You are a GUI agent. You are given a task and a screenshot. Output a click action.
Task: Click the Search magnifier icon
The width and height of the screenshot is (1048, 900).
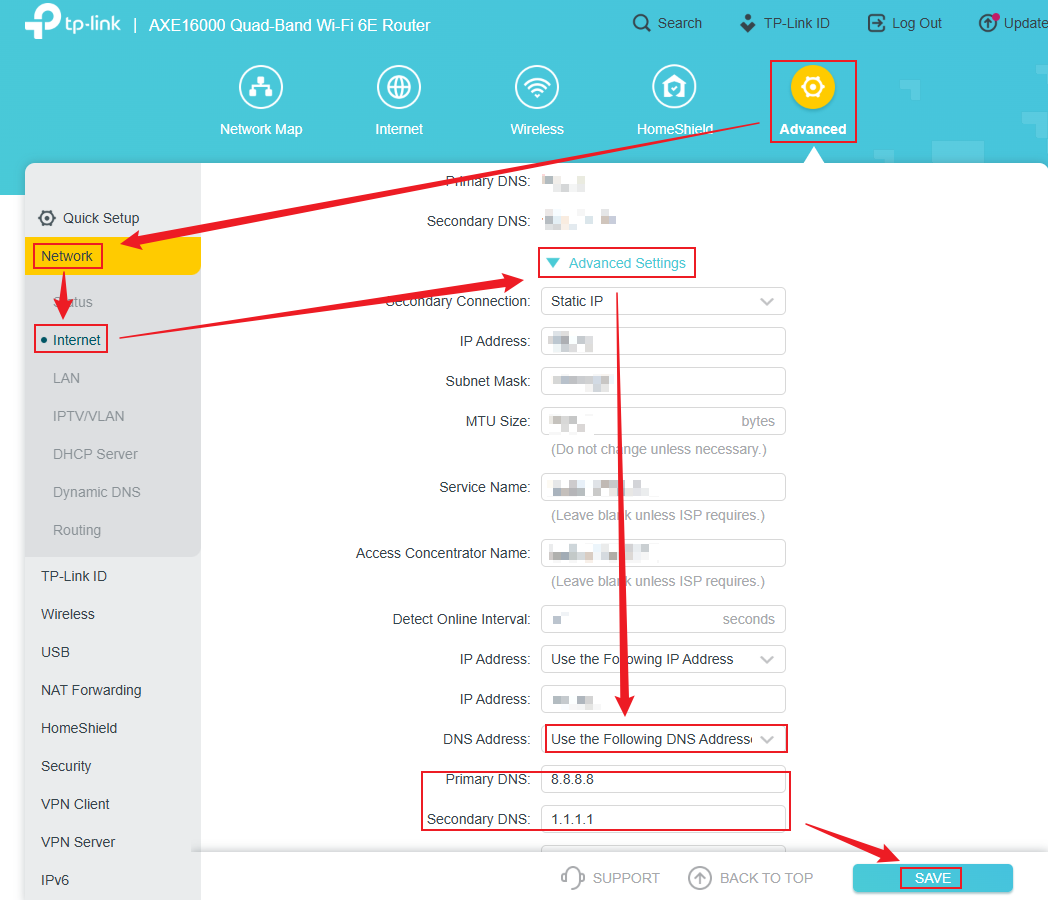click(641, 22)
